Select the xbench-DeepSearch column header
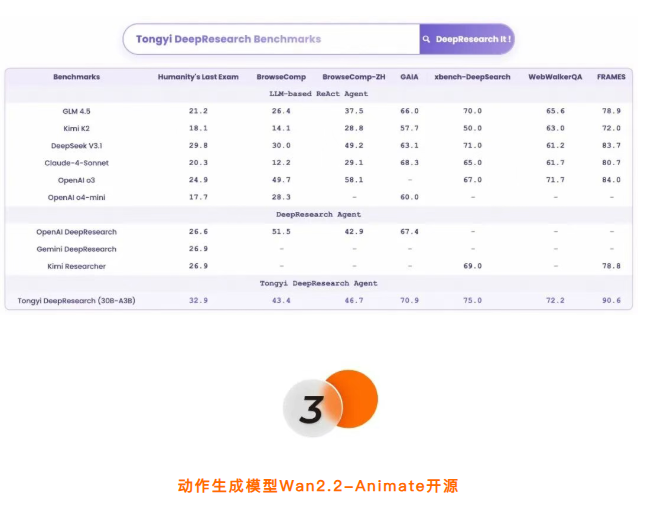This screenshot has width=658, height=511. pos(472,77)
